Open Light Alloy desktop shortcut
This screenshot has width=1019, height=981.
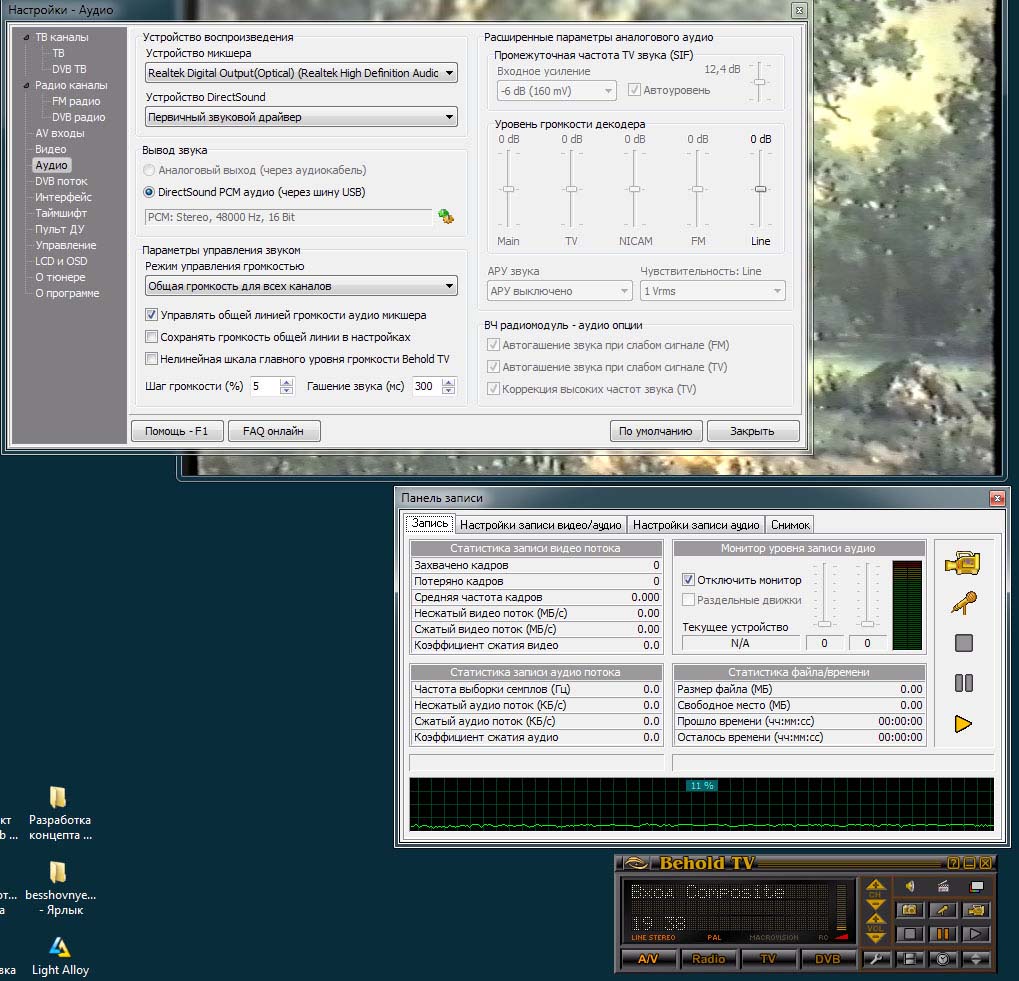click(x=60, y=946)
